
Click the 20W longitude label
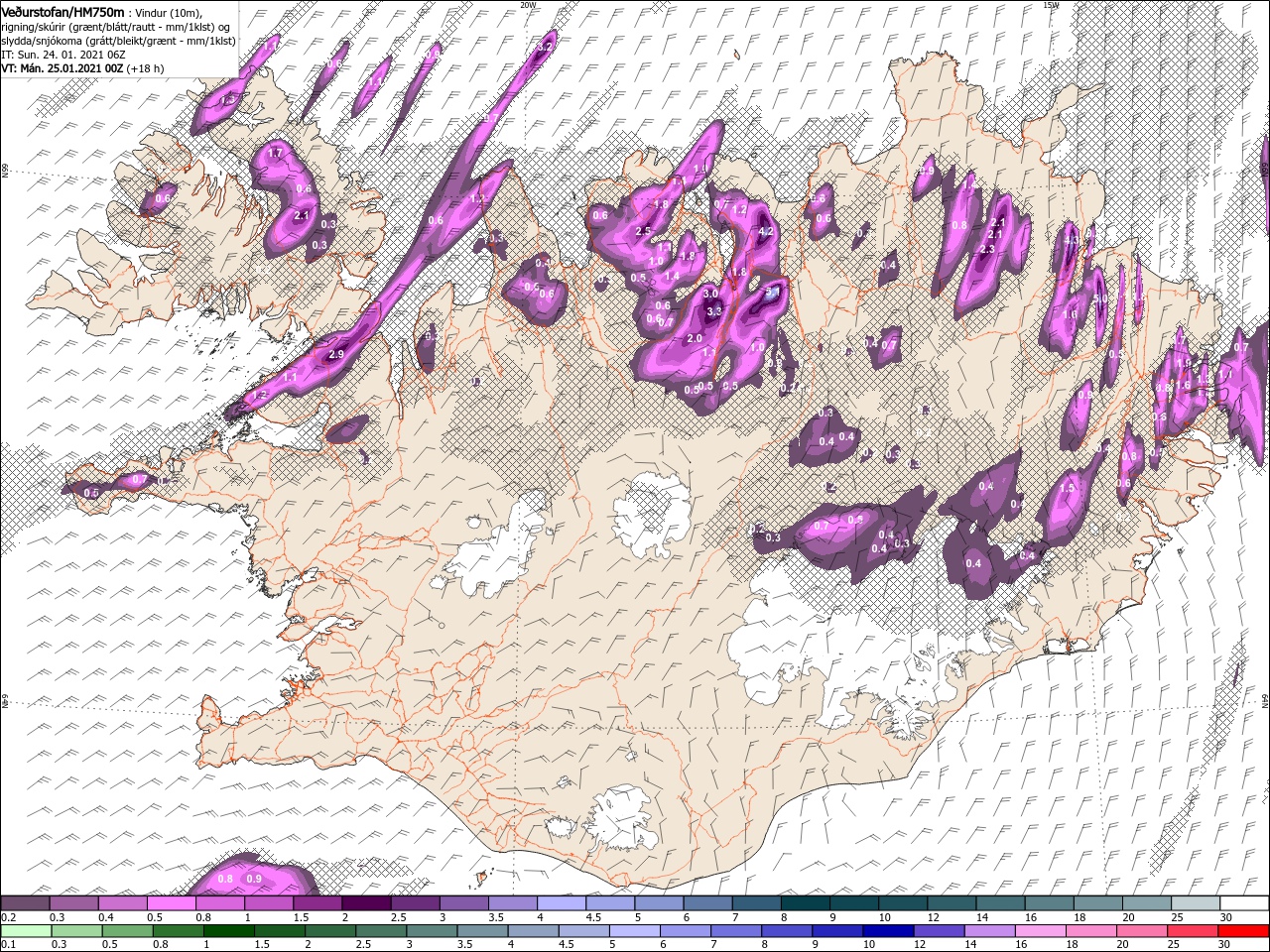pos(528,5)
